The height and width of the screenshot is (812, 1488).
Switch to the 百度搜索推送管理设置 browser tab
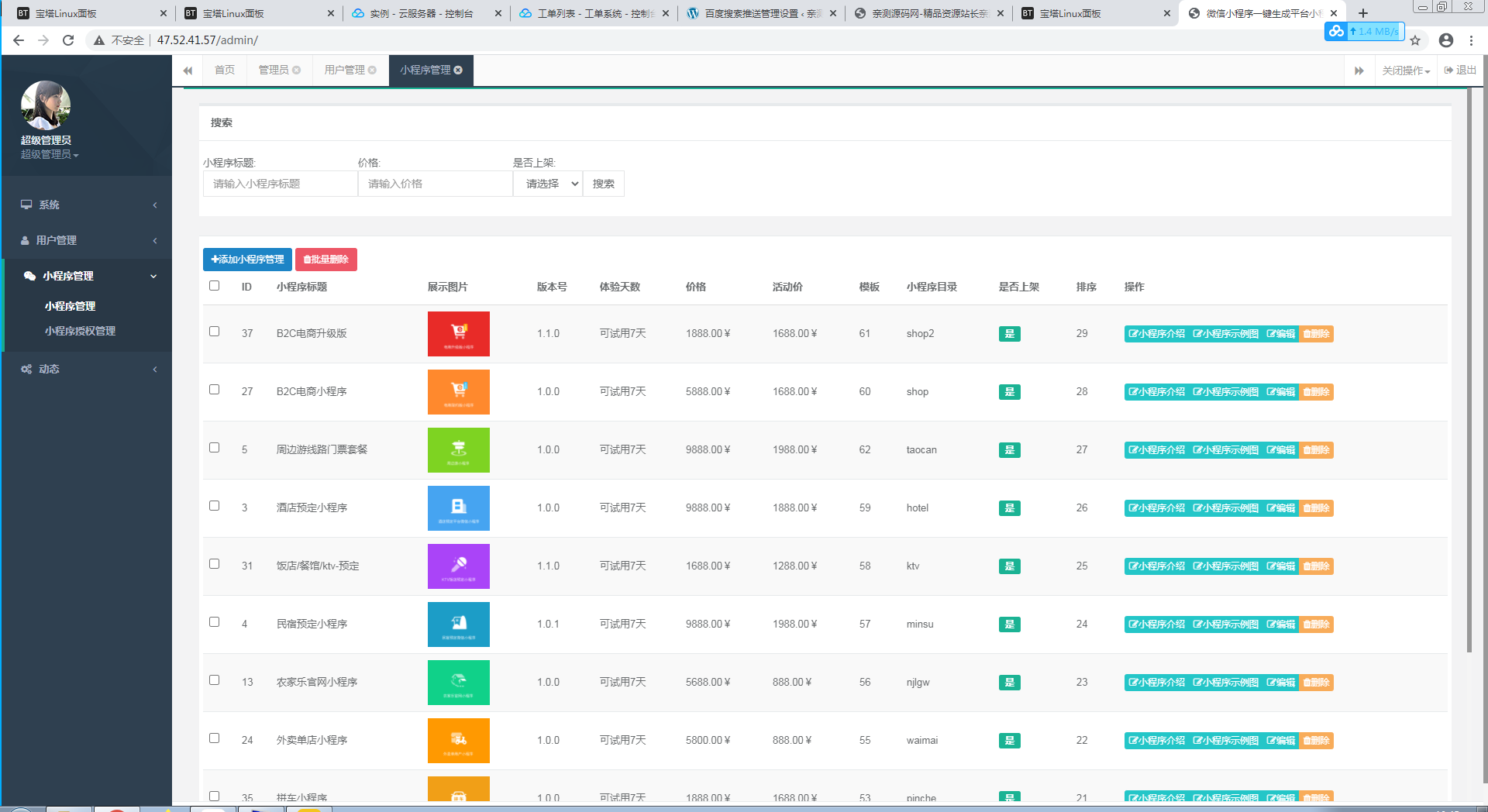[761, 13]
